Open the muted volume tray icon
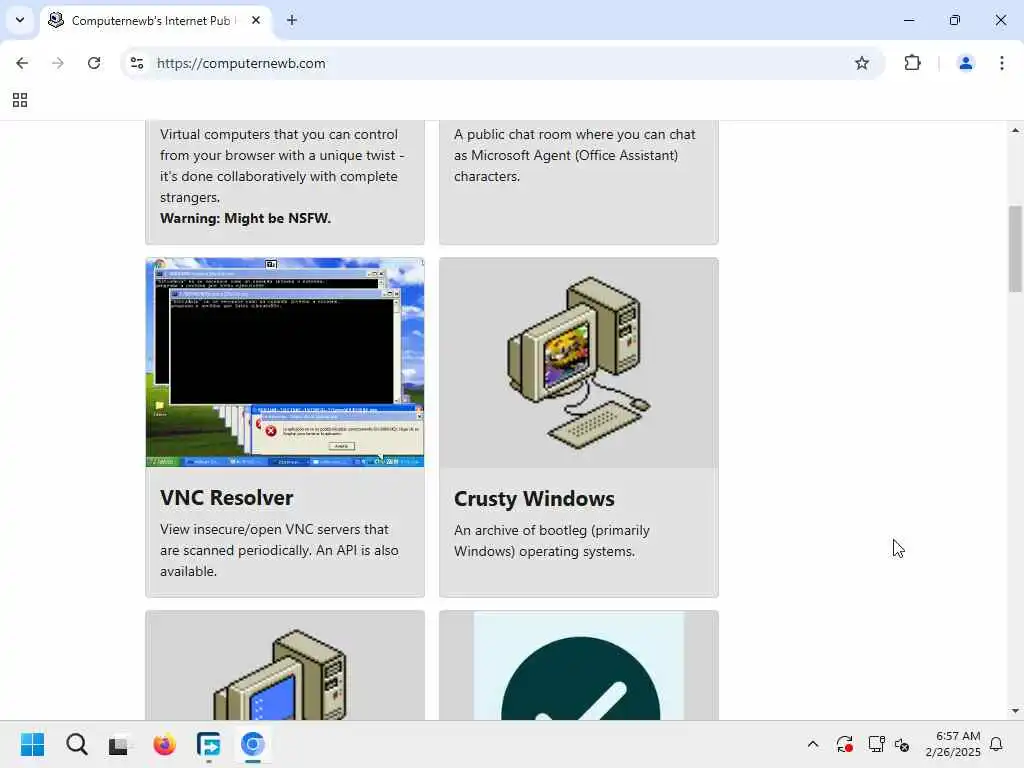This screenshot has height=768, width=1024. tap(902, 744)
